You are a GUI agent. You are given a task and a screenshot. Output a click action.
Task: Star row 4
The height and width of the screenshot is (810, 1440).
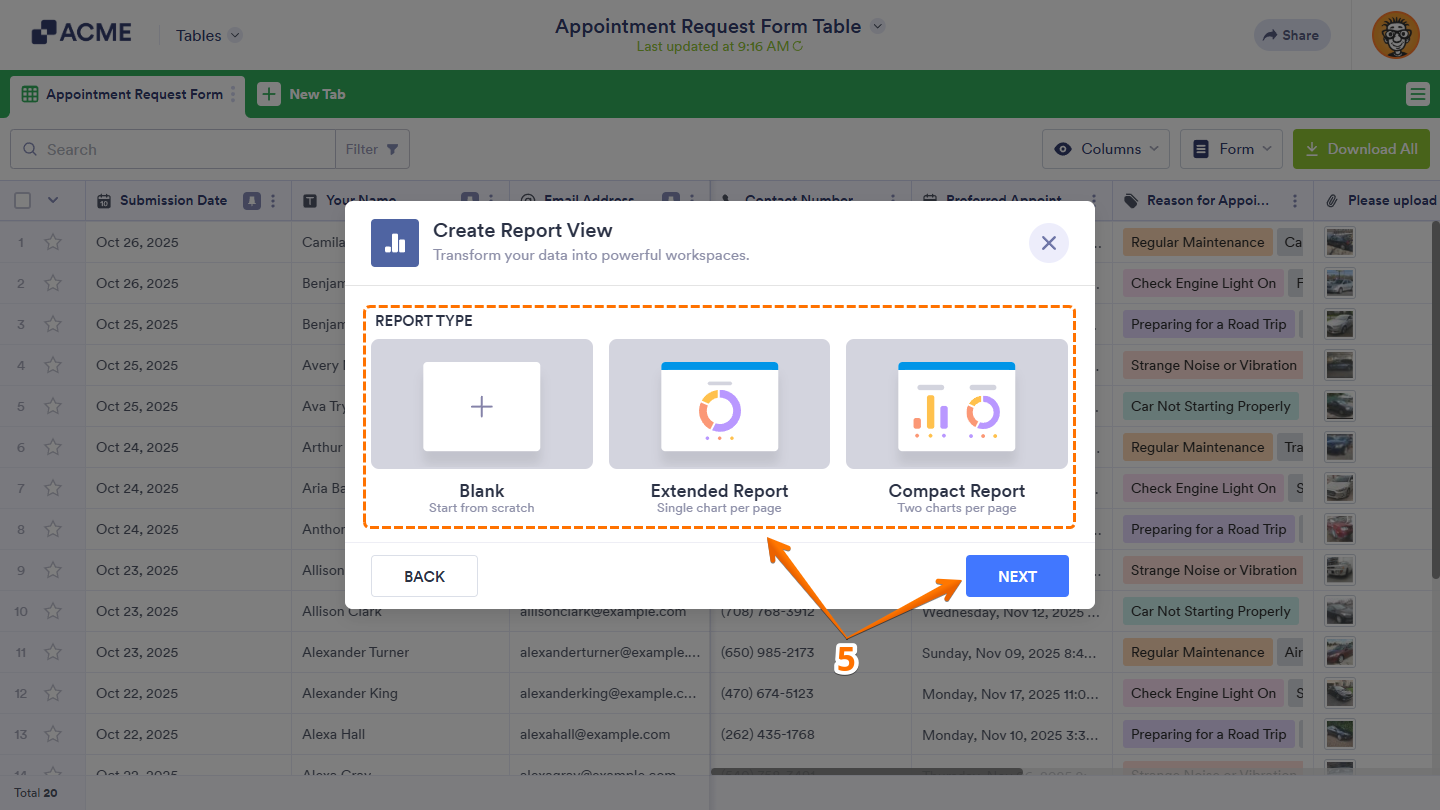[x=53, y=365]
